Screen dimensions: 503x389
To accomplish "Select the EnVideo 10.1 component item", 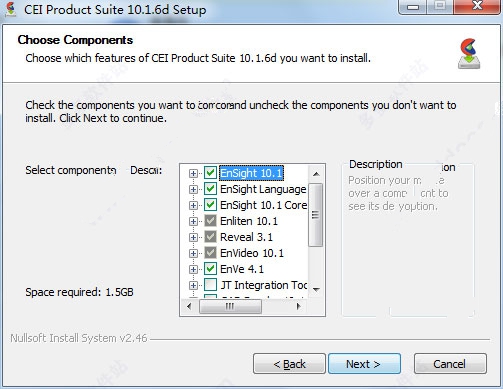I will [252, 253].
